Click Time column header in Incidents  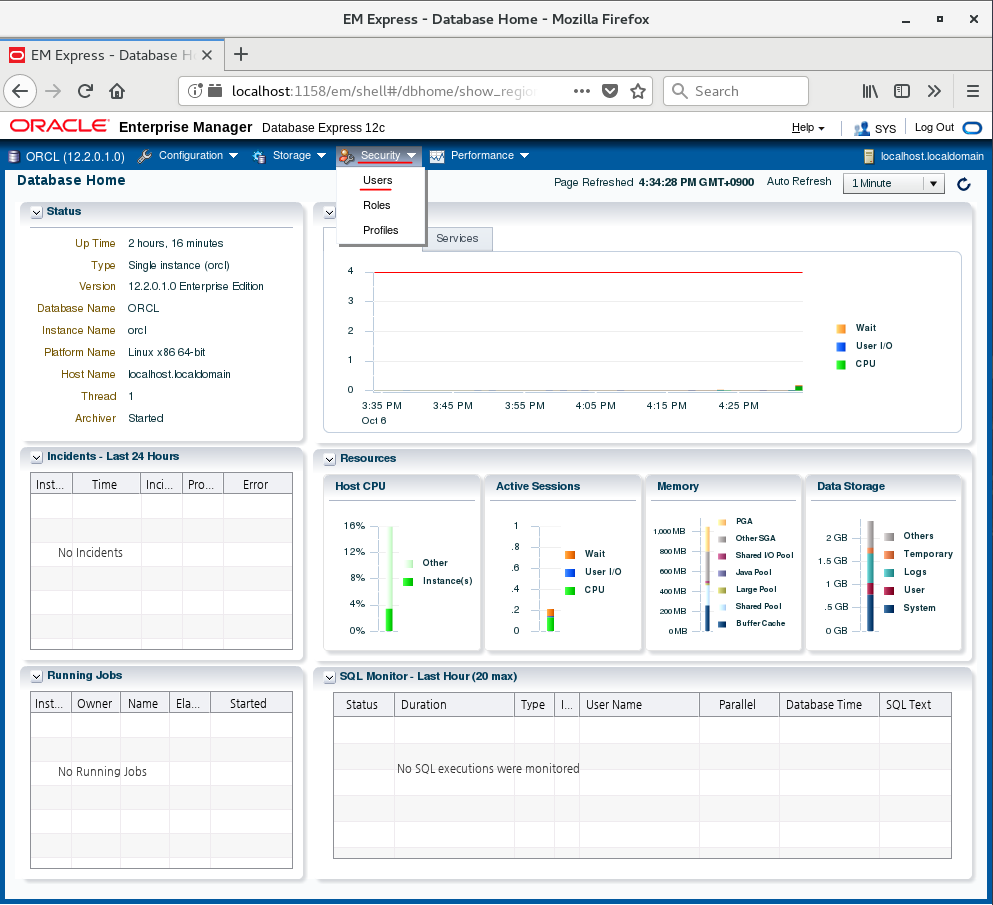(x=106, y=484)
